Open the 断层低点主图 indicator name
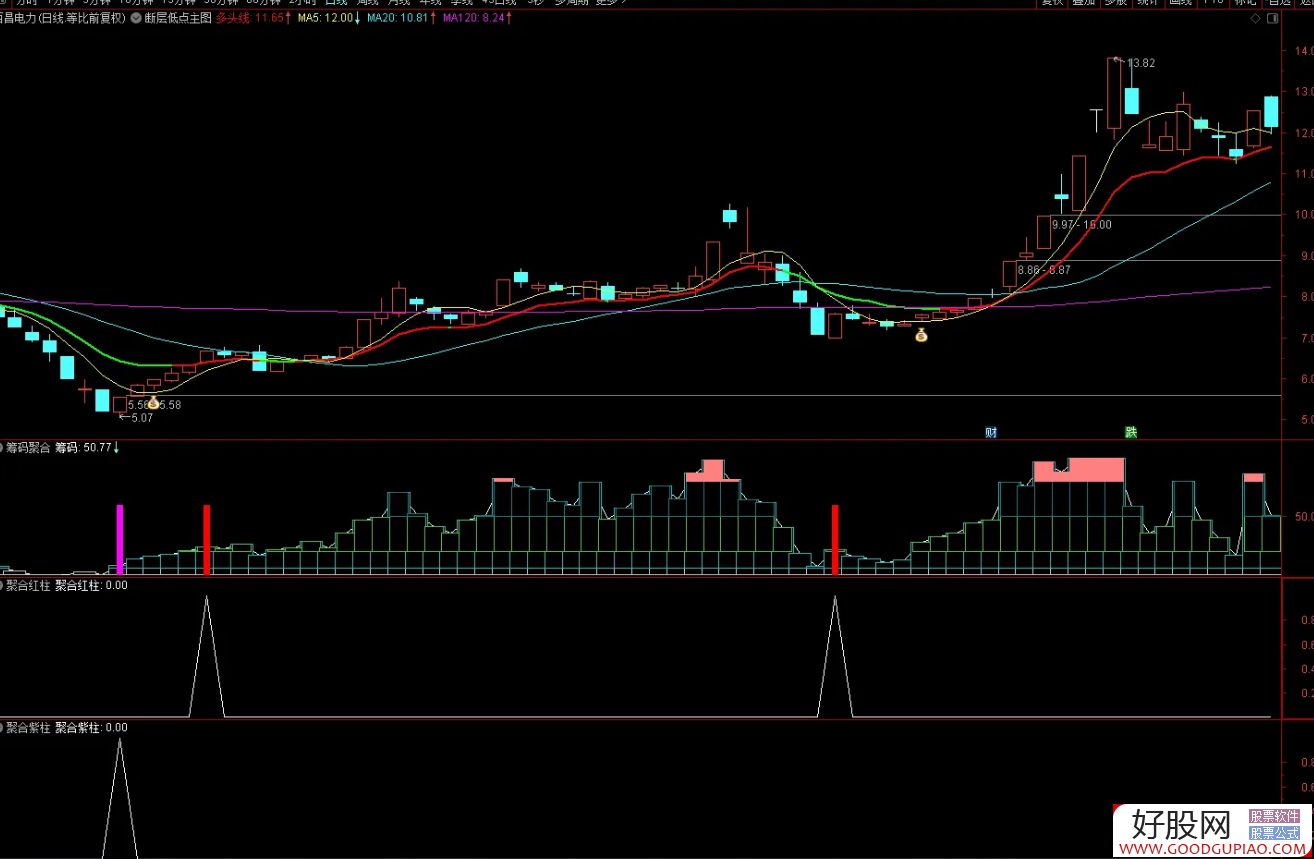 178,18
